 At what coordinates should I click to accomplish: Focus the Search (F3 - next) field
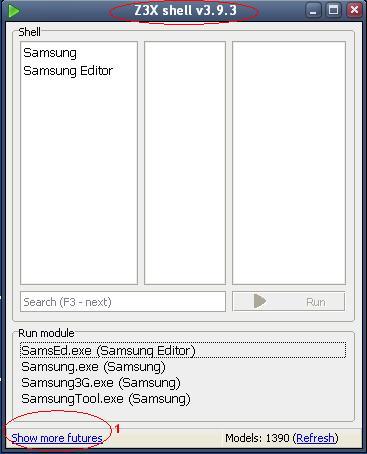123,302
